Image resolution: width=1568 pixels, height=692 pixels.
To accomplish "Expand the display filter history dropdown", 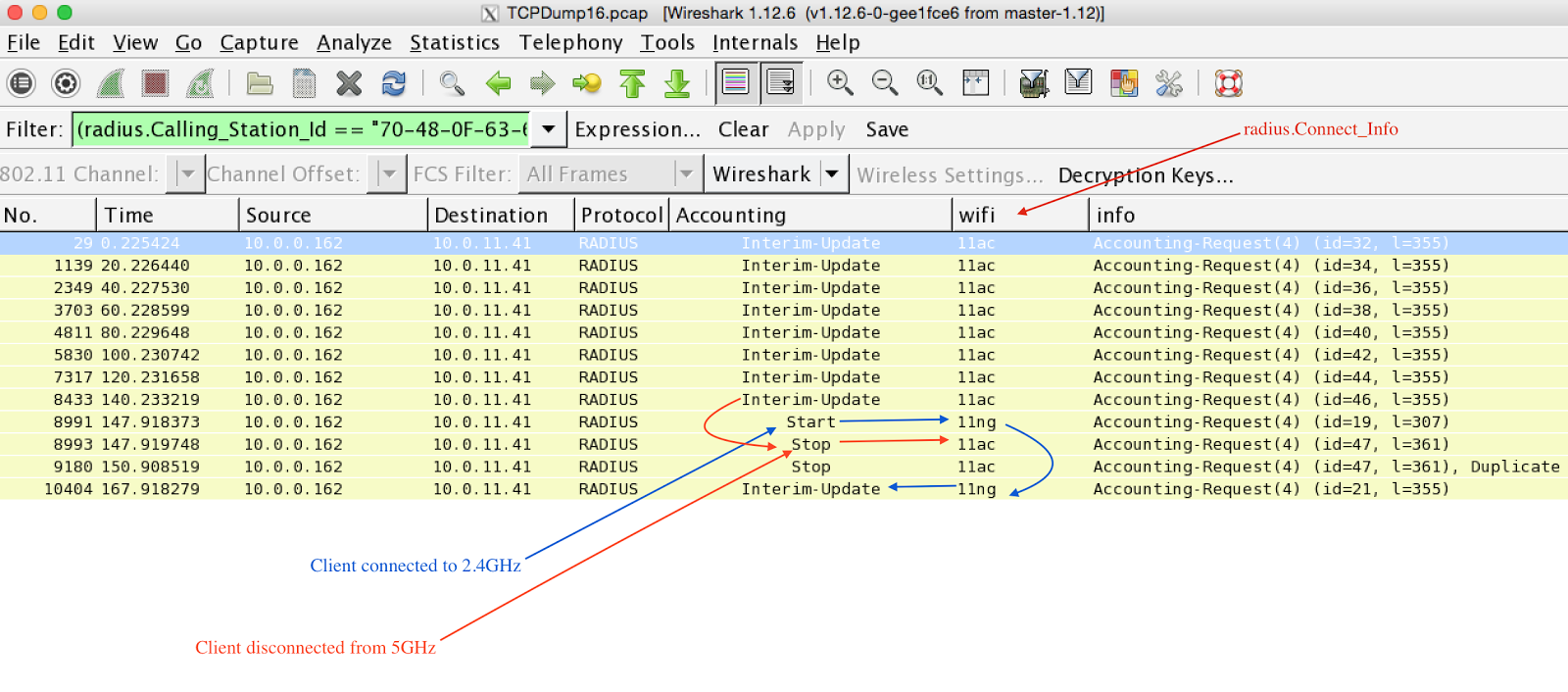I will coord(549,129).
